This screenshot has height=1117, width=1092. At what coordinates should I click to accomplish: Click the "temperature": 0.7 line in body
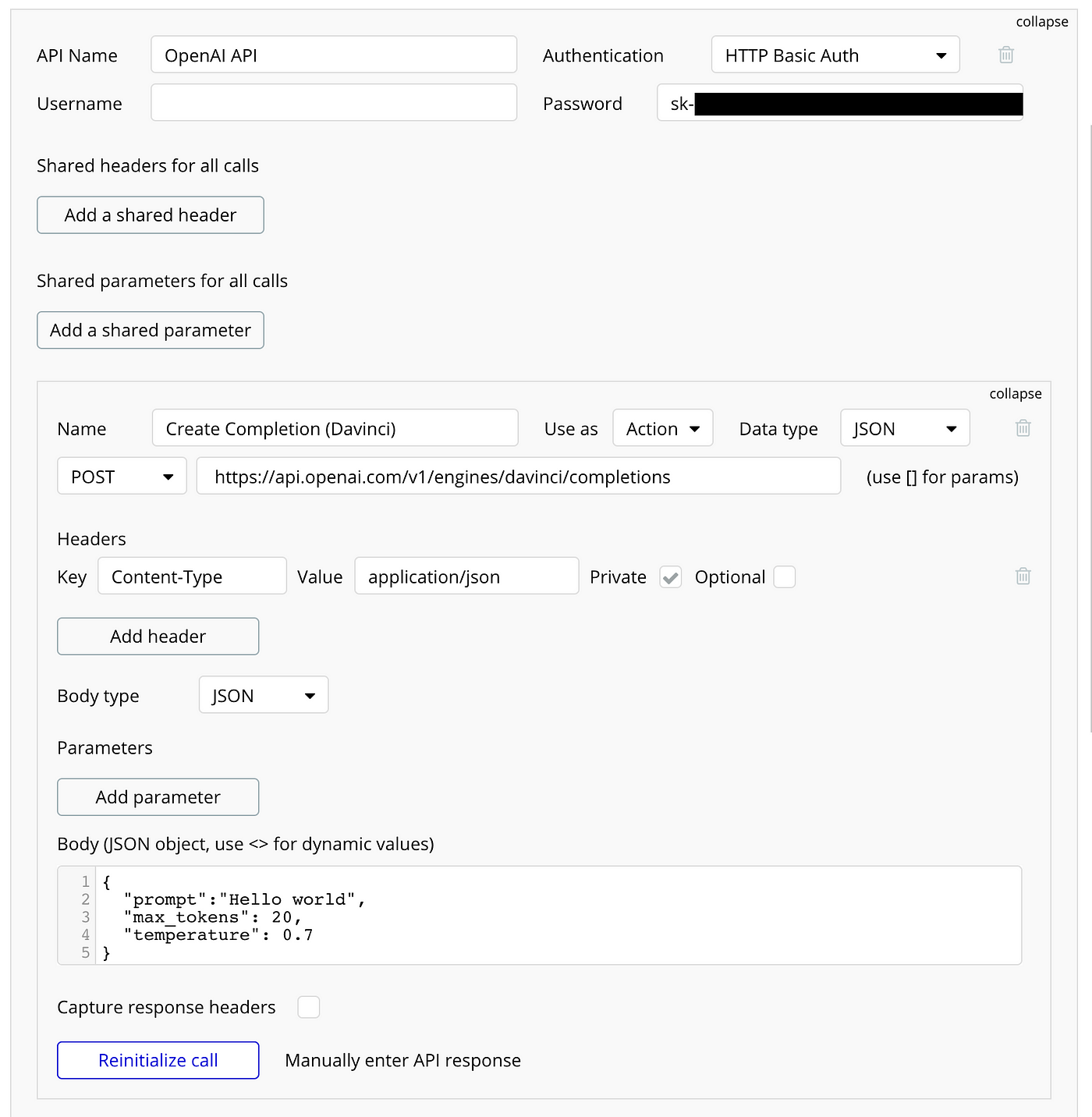pyautogui.click(x=218, y=934)
